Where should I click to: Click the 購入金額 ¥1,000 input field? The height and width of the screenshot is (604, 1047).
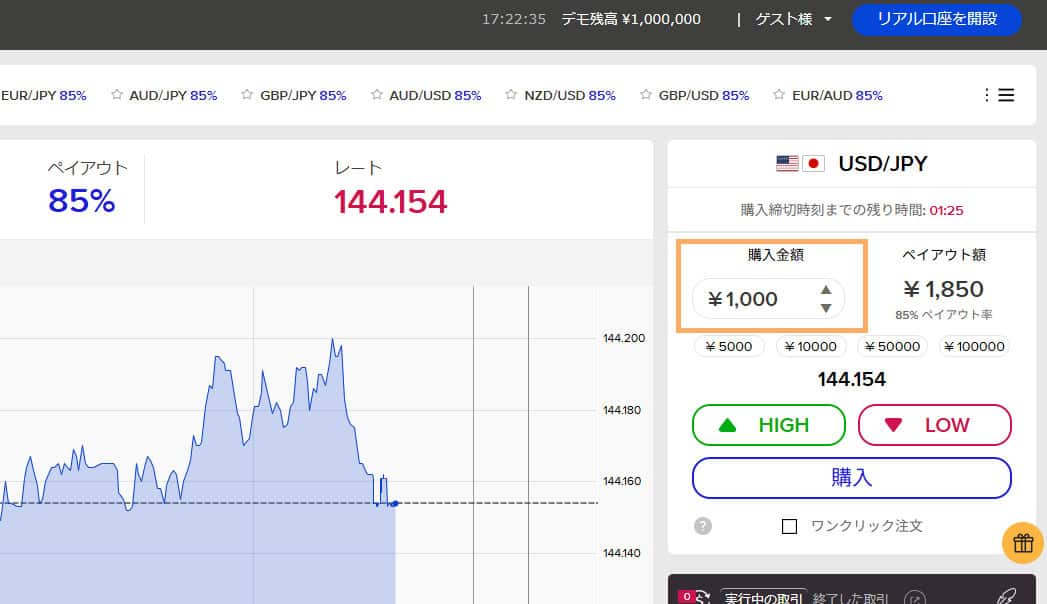point(769,298)
